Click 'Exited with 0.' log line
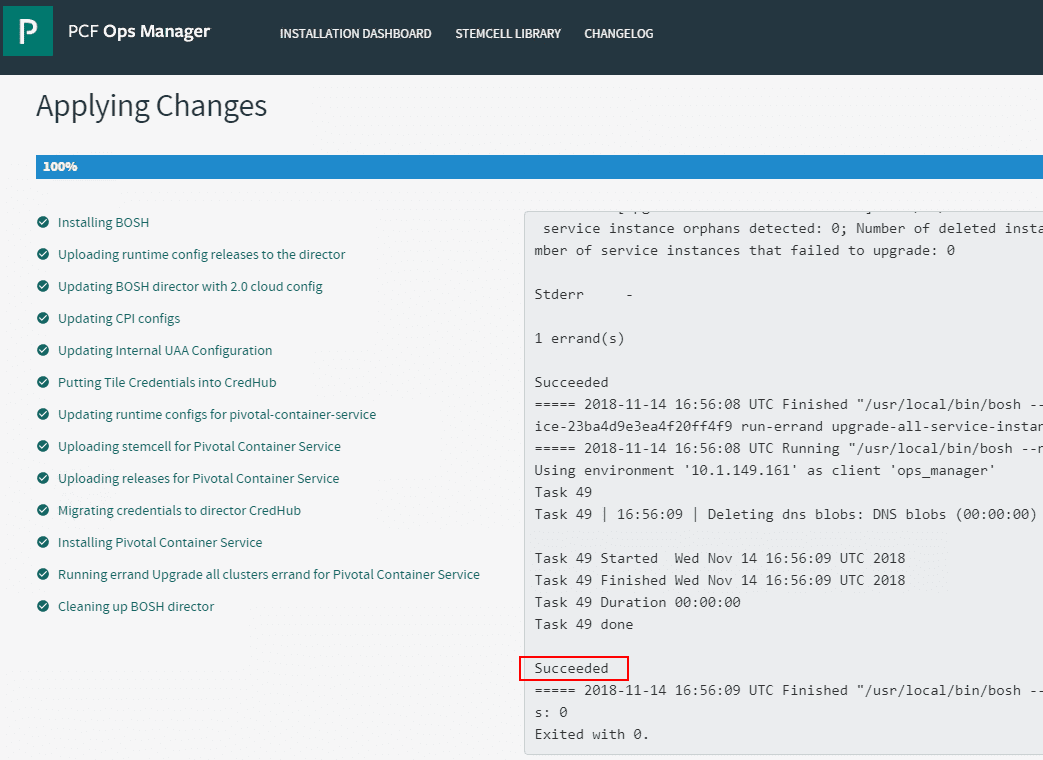 pyautogui.click(x=591, y=734)
